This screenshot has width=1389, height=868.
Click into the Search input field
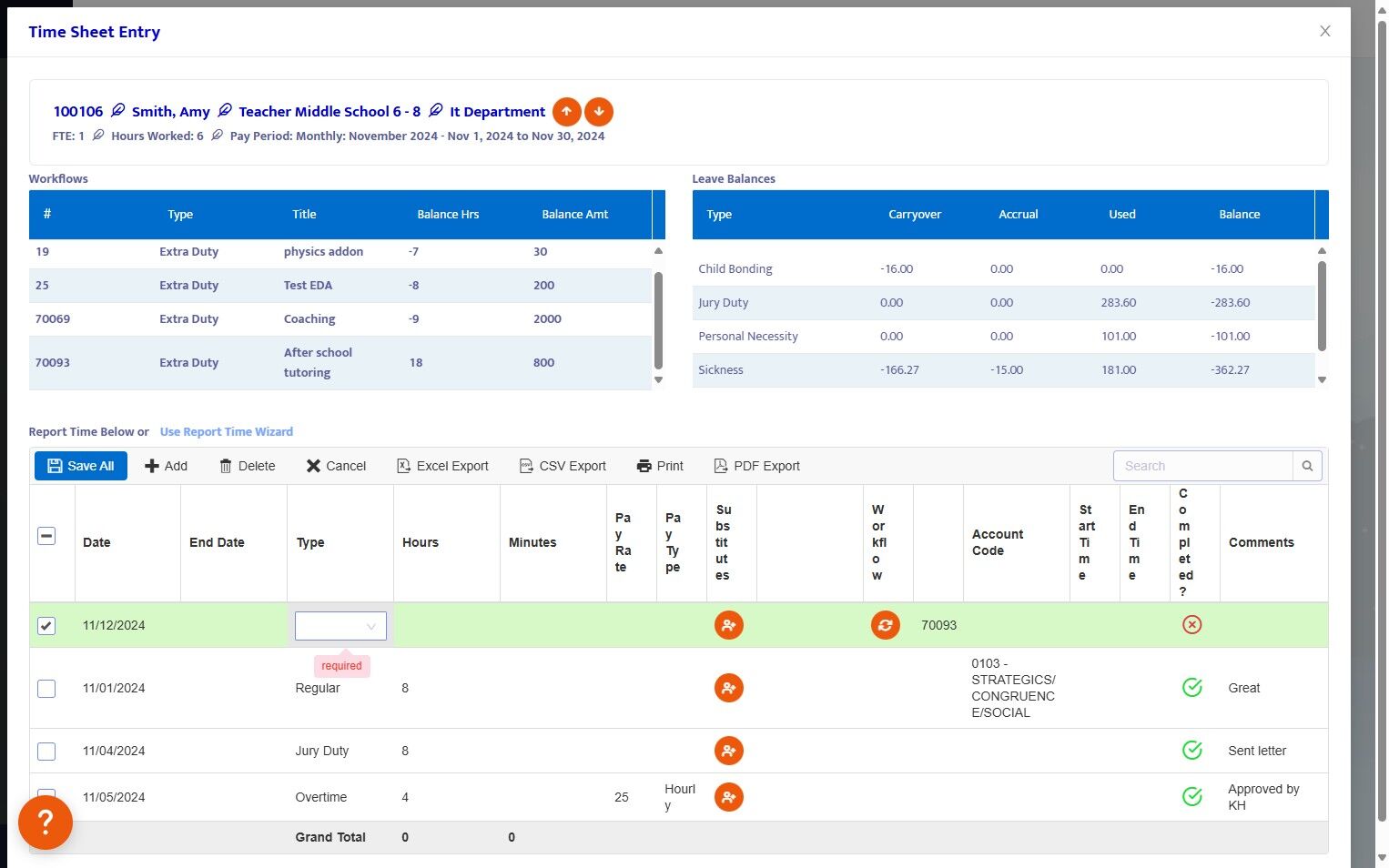(x=1202, y=466)
